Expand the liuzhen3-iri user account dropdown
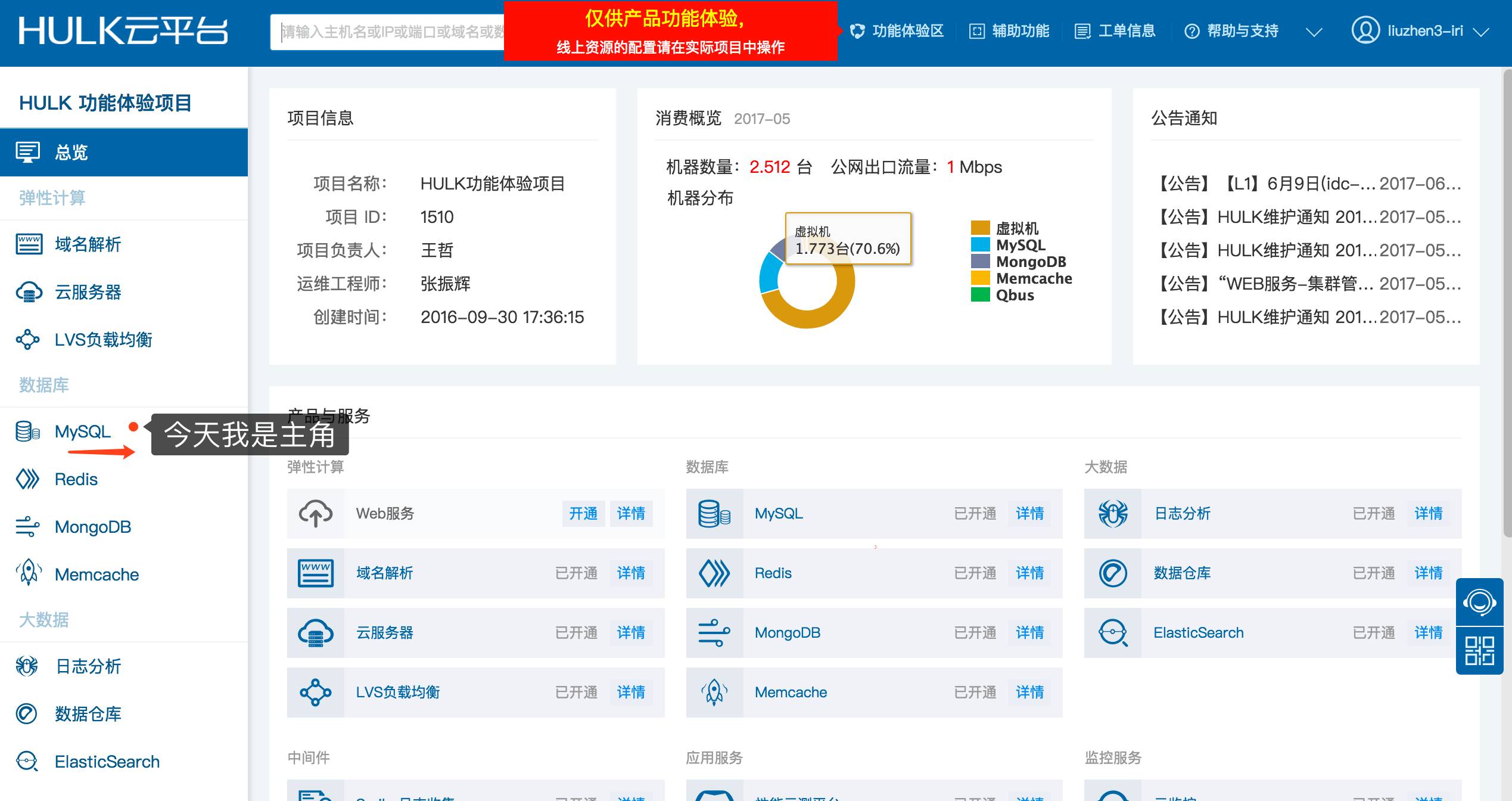This screenshot has width=1512, height=801. (x=1480, y=32)
